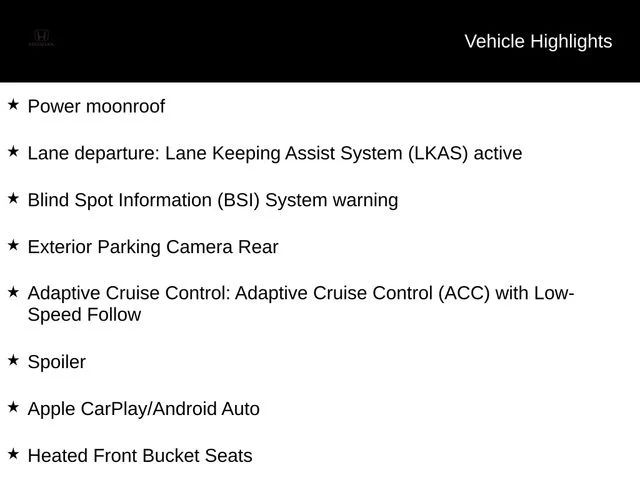
Task: Click the Honda logo in header
Action: (41, 38)
